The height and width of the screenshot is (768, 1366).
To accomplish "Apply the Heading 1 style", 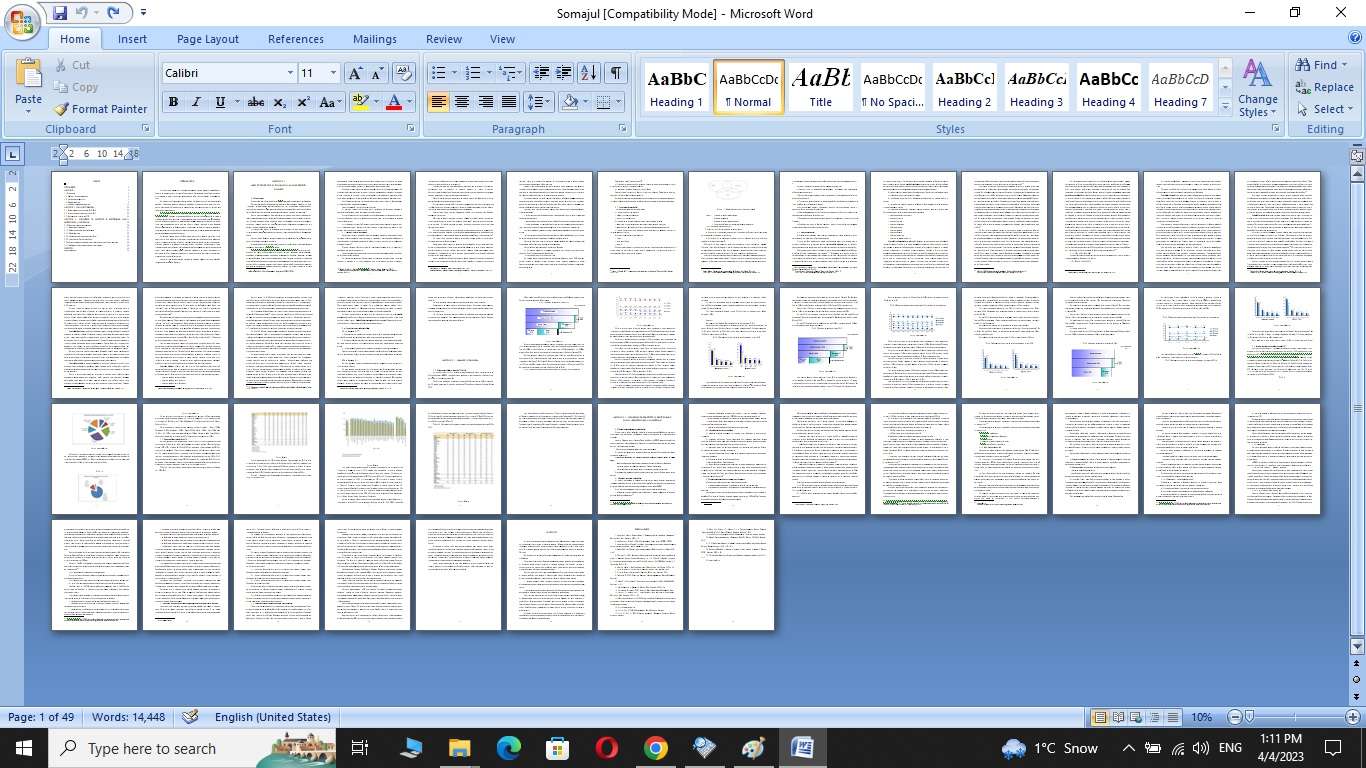I will (x=676, y=88).
